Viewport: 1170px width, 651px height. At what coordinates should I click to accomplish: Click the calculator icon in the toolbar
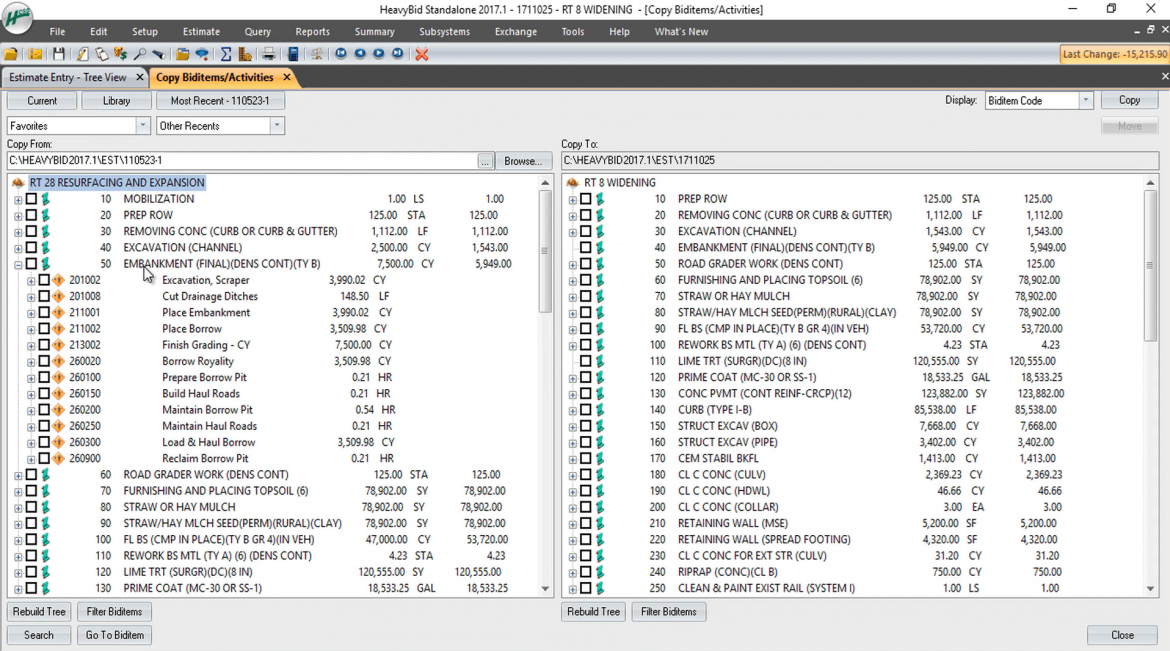point(292,54)
